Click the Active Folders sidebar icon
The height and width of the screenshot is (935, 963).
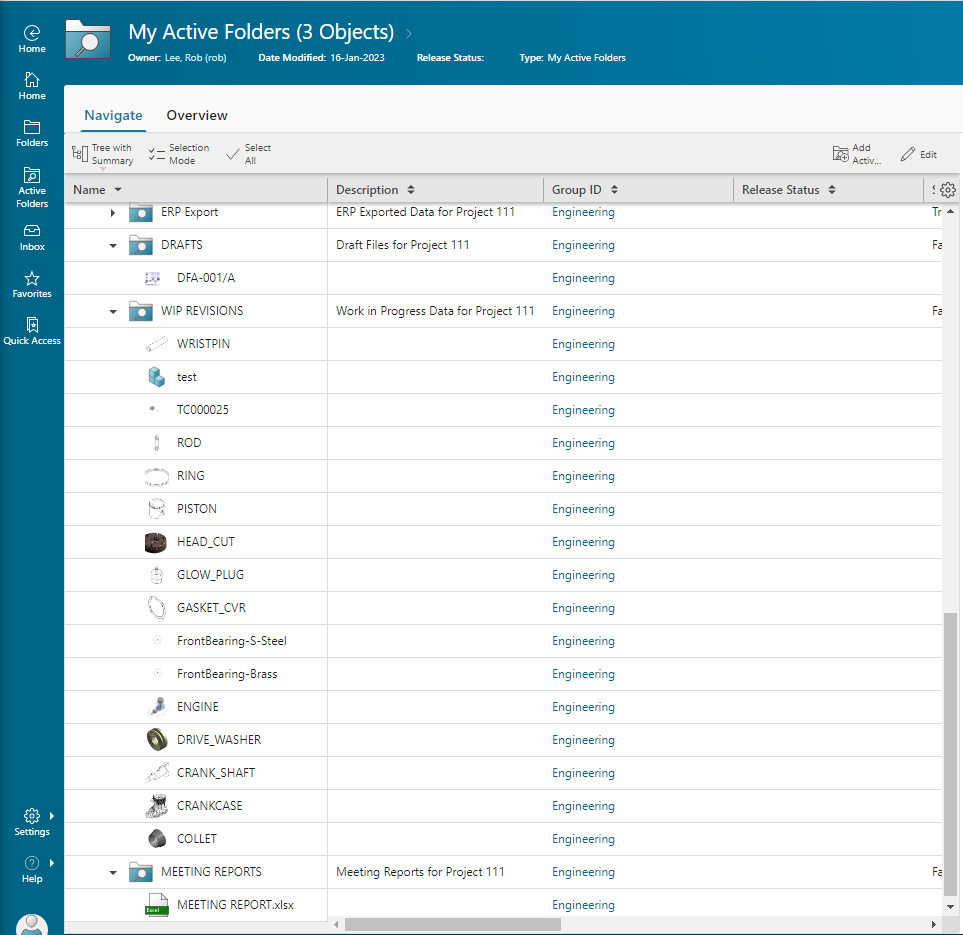click(32, 183)
